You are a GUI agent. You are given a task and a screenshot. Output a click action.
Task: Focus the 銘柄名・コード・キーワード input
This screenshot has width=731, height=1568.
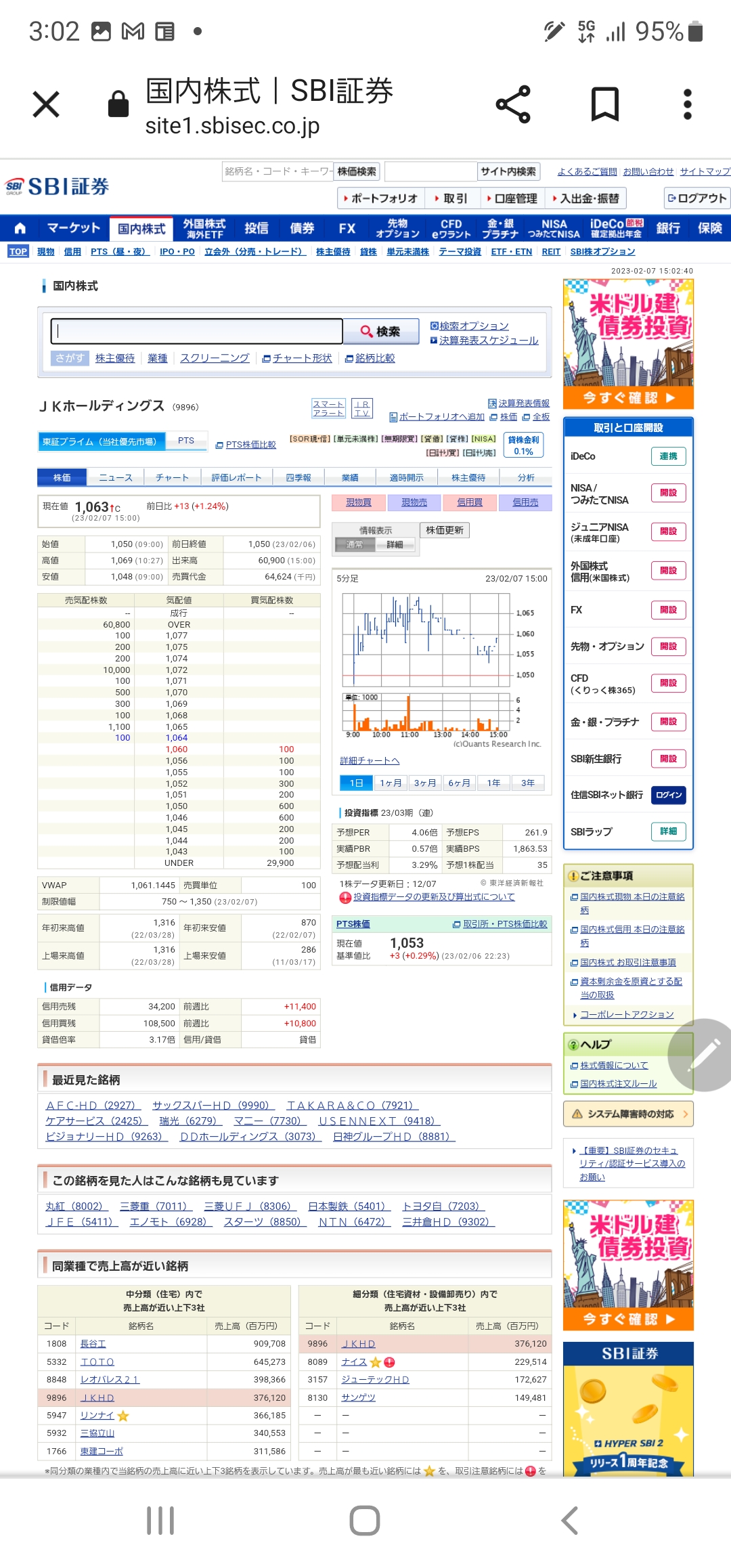point(278,171)
